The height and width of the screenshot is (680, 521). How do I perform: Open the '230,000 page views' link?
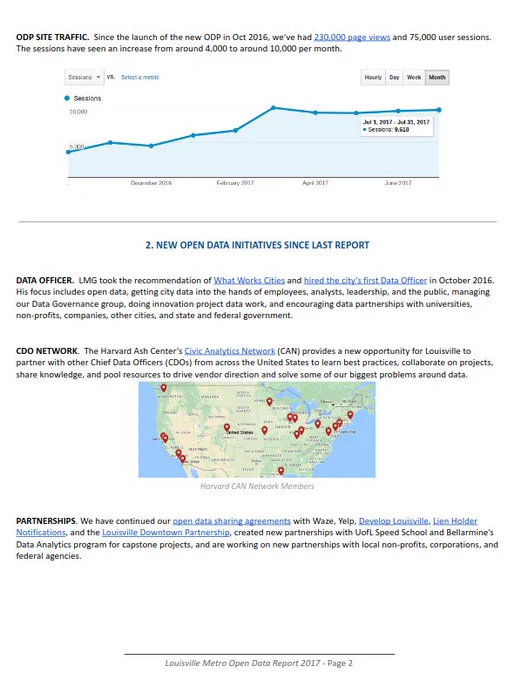coord(352,37)
